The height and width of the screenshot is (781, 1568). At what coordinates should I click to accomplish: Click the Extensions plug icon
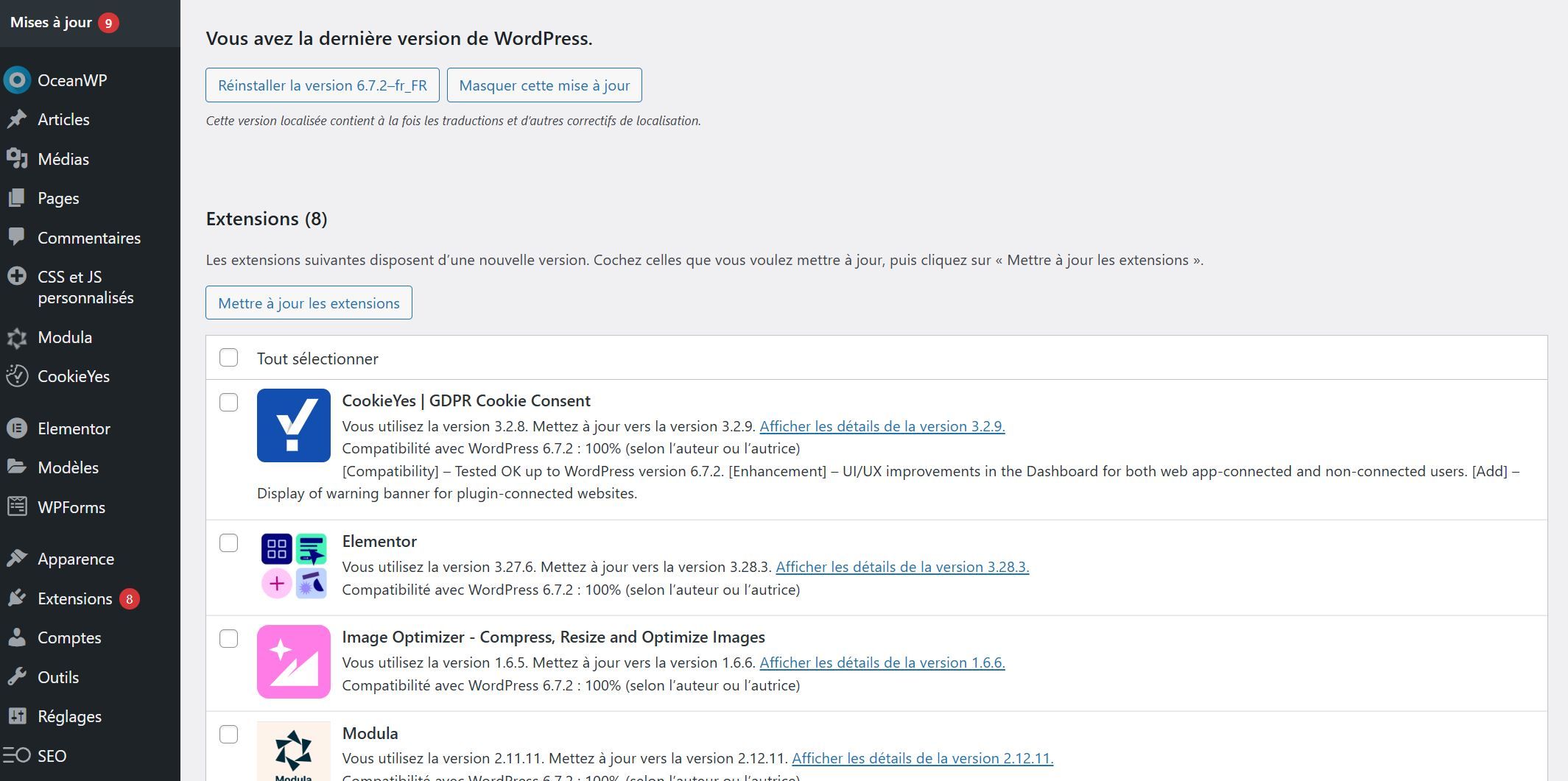pyautogui.click(x=17, y=598)
